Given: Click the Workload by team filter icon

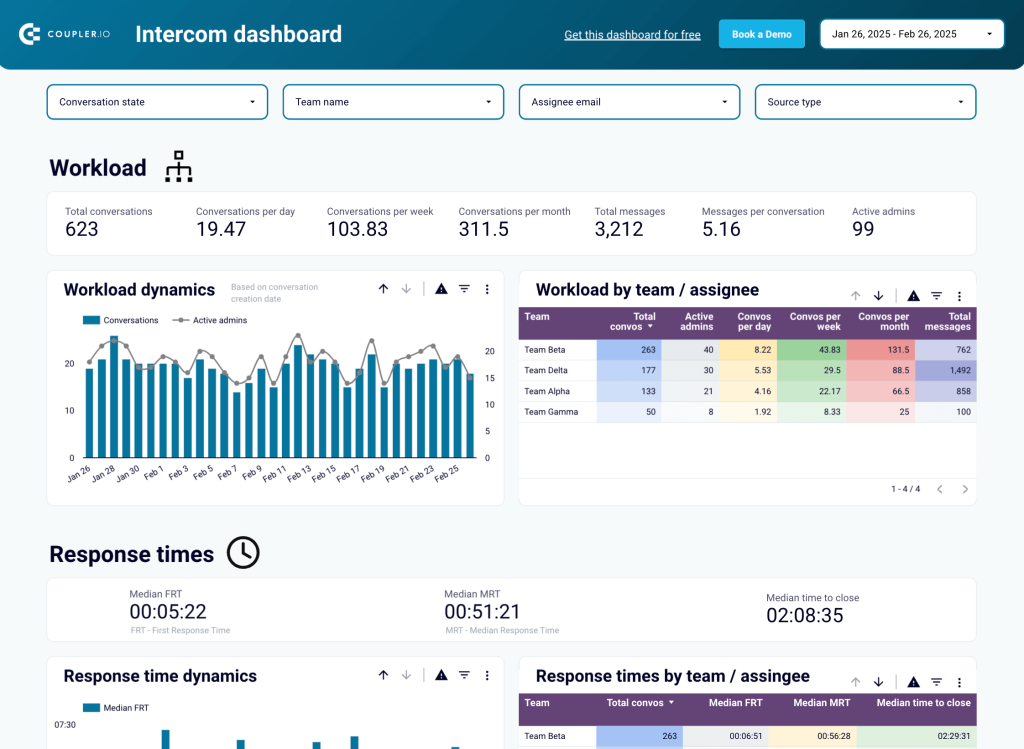Looking at the screenshot, I should 936,296.
